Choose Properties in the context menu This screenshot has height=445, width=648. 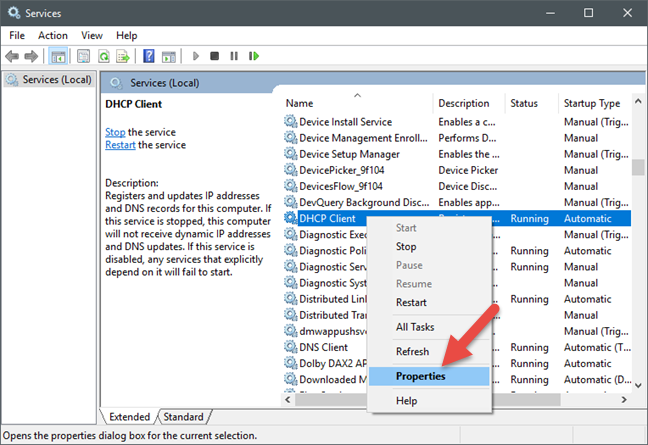pyautogui.click(x=429, y=376)
